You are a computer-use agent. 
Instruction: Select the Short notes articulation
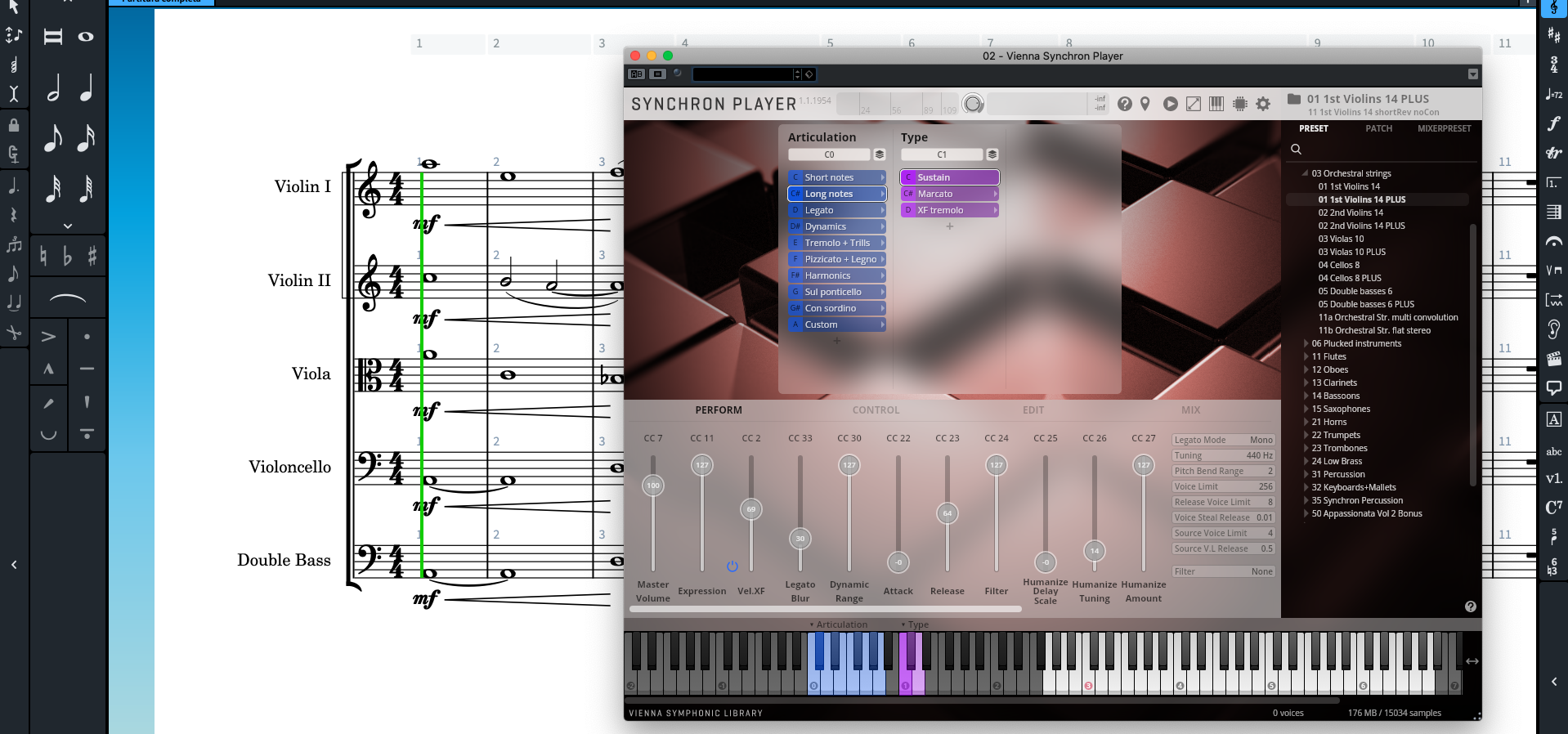coord(837,177)
